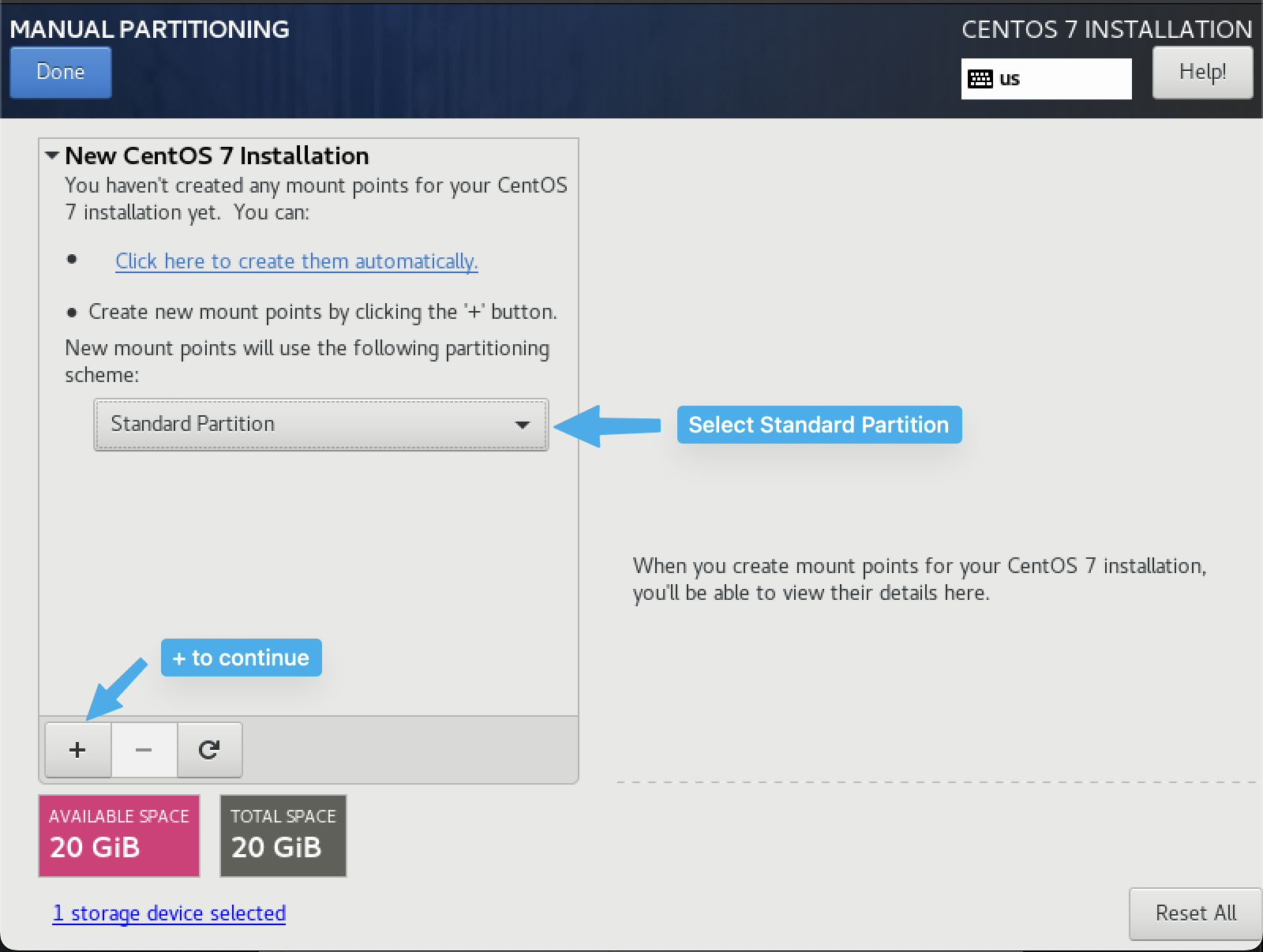
Task: Open the 1 storage device selected link
Action: 169,913
